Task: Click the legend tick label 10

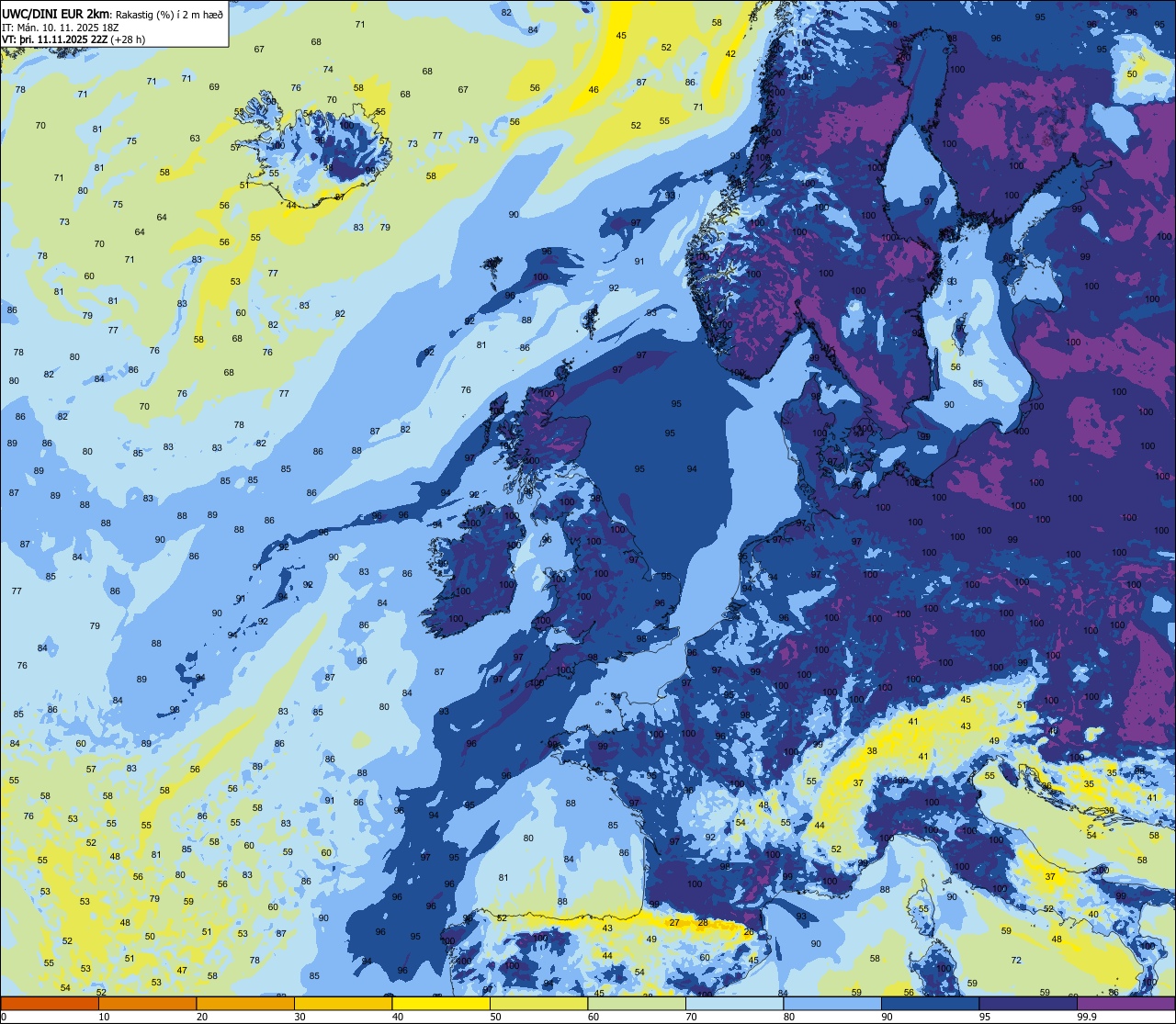Action: tap(104, 1017)
